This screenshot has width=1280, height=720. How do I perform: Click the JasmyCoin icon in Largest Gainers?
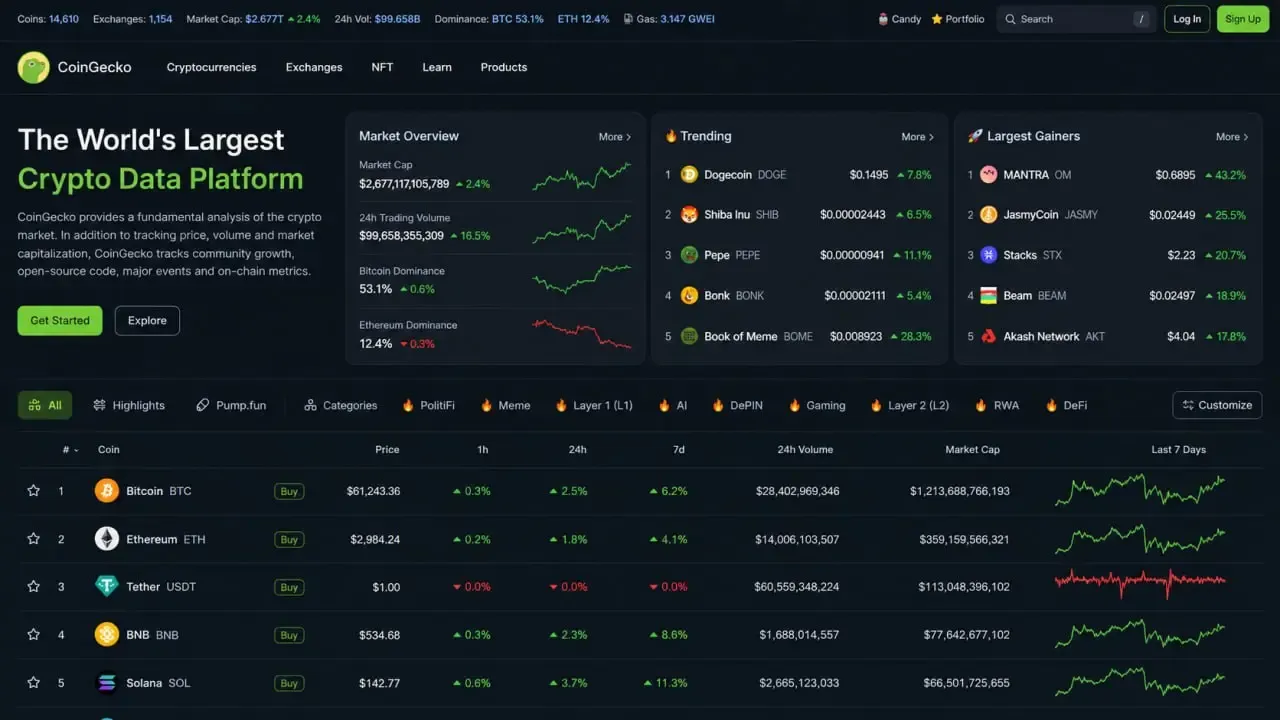point(988,215)
